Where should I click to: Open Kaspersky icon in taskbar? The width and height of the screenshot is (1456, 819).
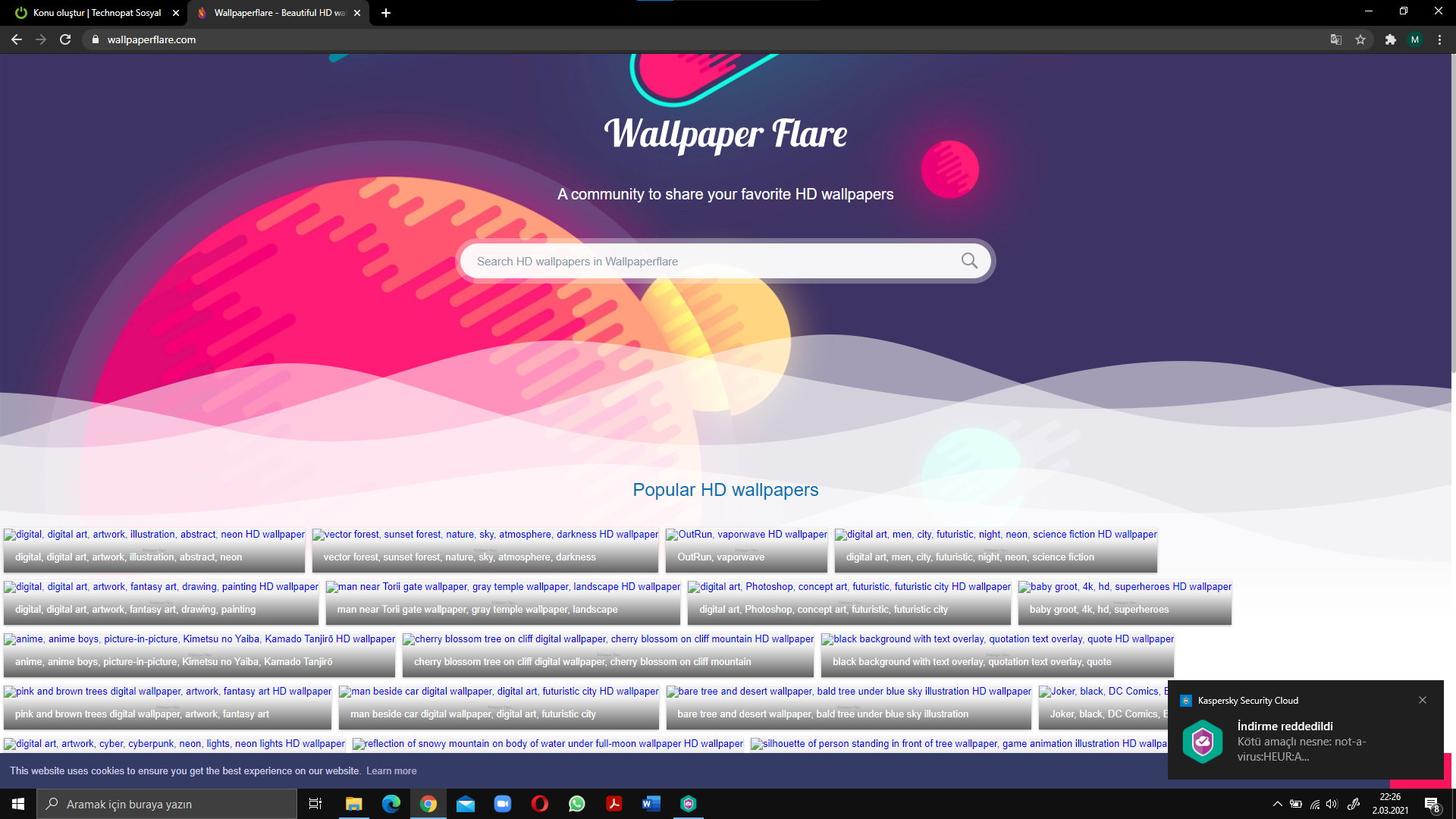(x=689, y=804)
